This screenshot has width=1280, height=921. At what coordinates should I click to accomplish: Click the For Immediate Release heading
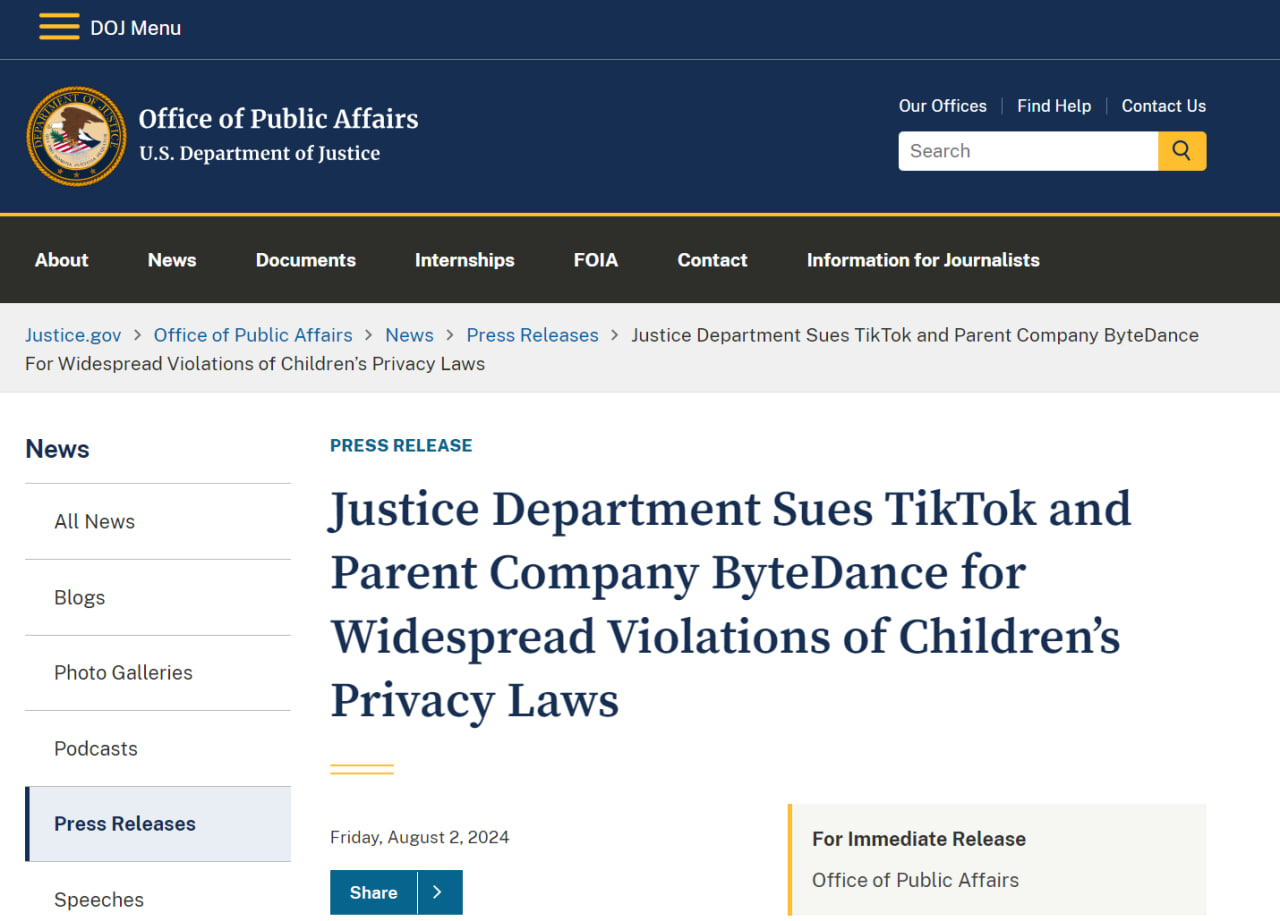(x=919, y=839)
